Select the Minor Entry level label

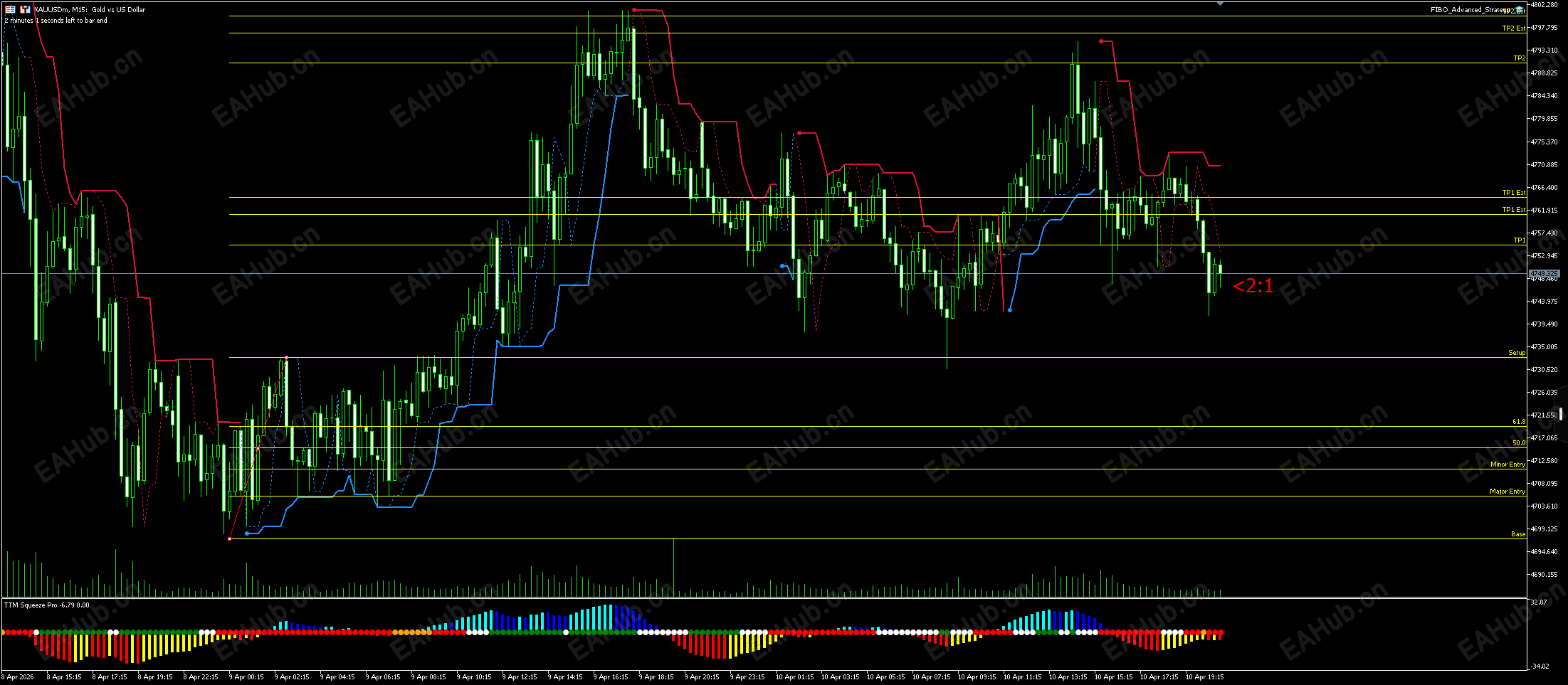(x=1508, y=464)
